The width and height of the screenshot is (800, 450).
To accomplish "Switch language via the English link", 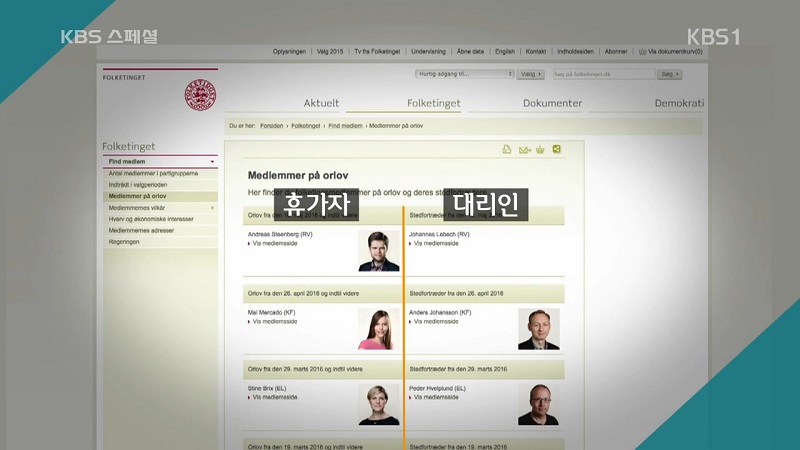I will tap(504, 50).
